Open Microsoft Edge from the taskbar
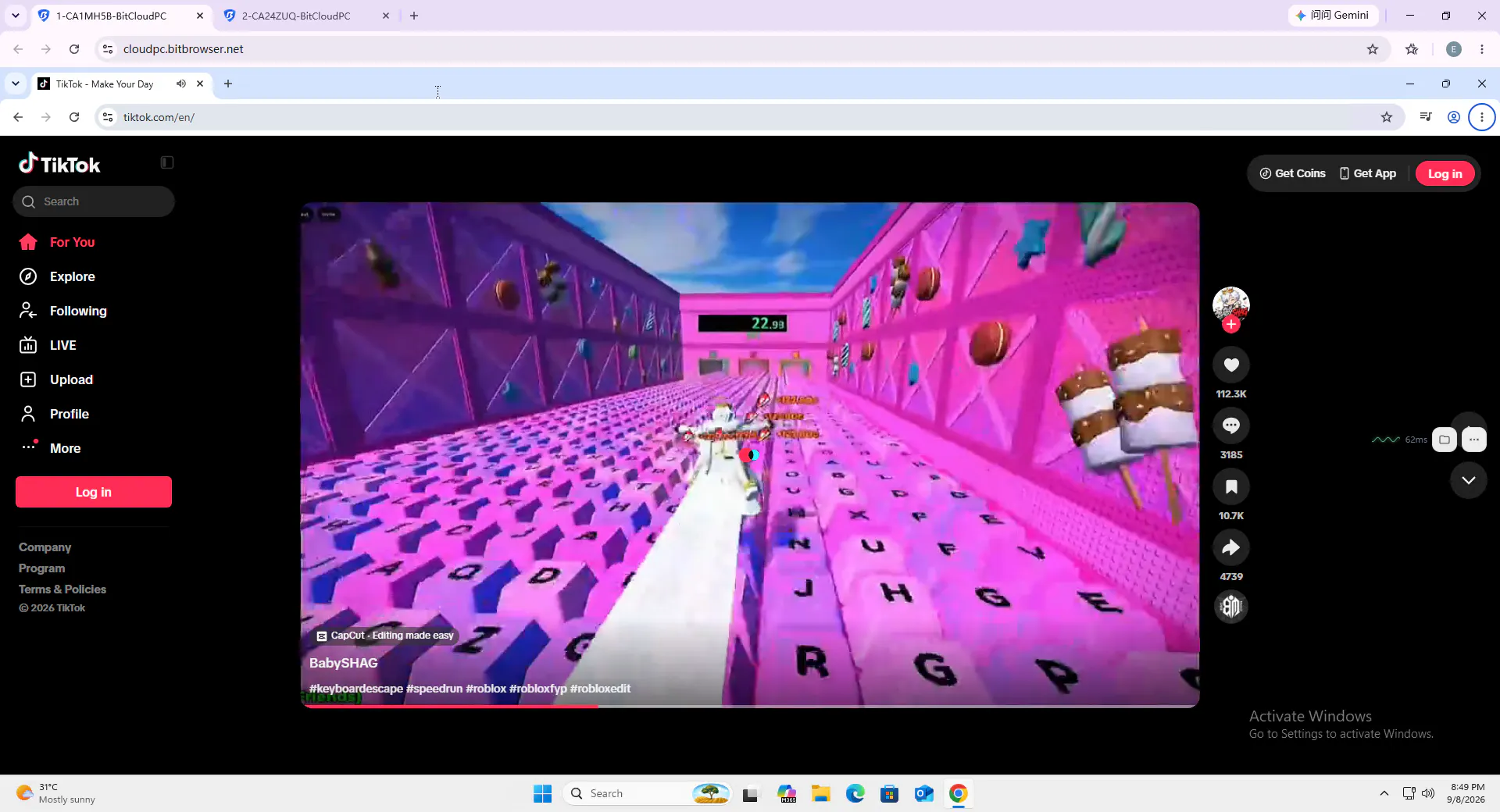Screen dimensions: 1500x812 (855, 793)
